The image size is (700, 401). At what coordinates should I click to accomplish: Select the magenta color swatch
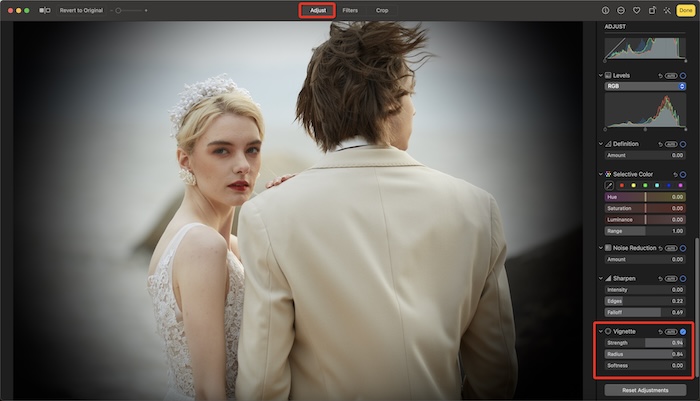point(680,185)
